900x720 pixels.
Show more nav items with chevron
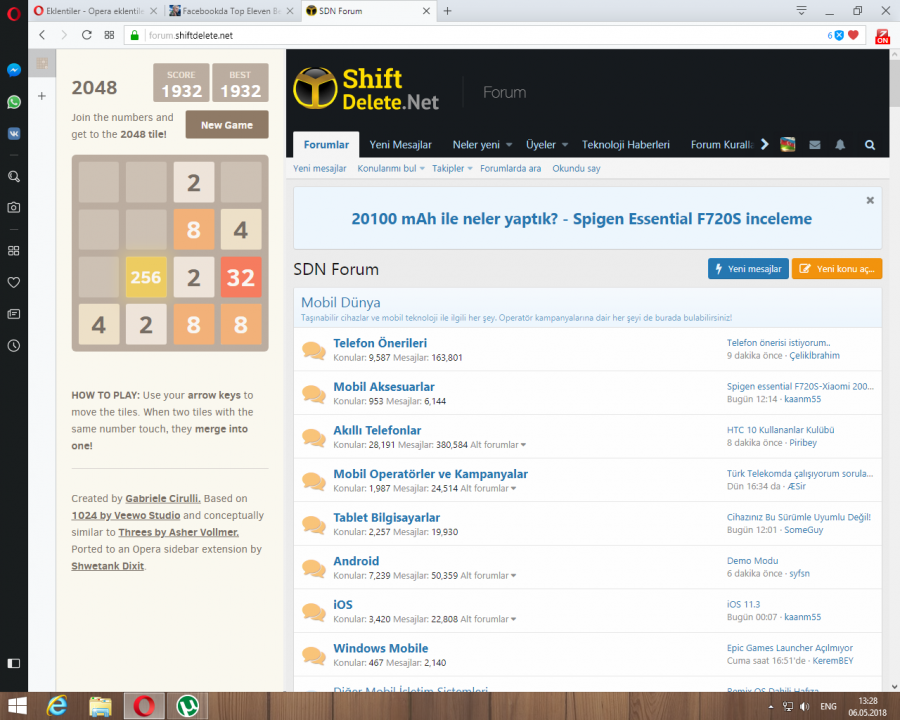(x=765, y=145)
